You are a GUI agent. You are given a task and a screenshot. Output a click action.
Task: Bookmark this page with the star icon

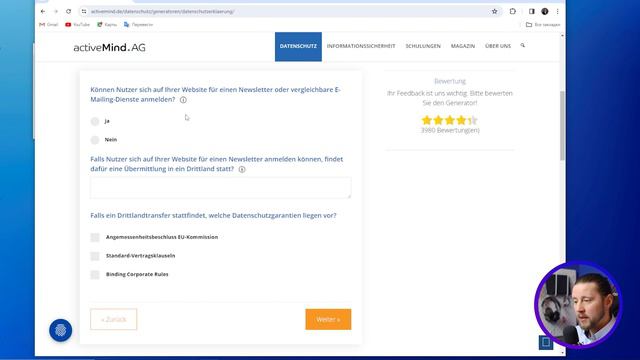pos(495,11)
